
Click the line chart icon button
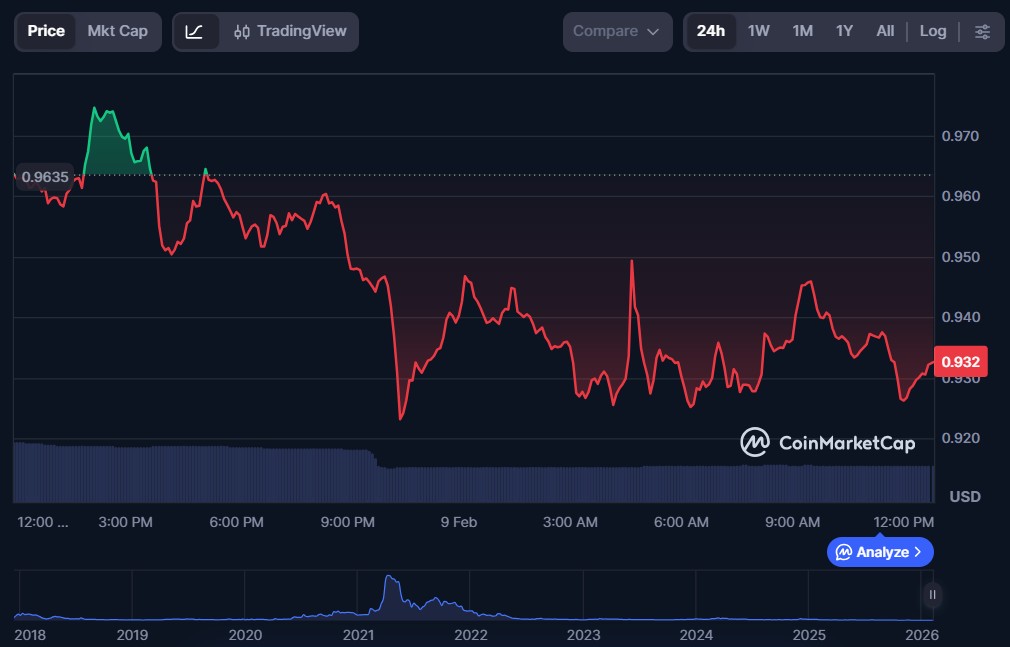coord(194,31)
